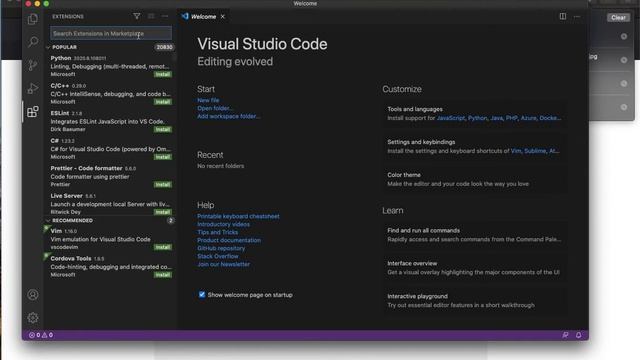Screen dimensions: 640x360
Task: Open the Accounts menu icon
Action: (x=33, y=294)
